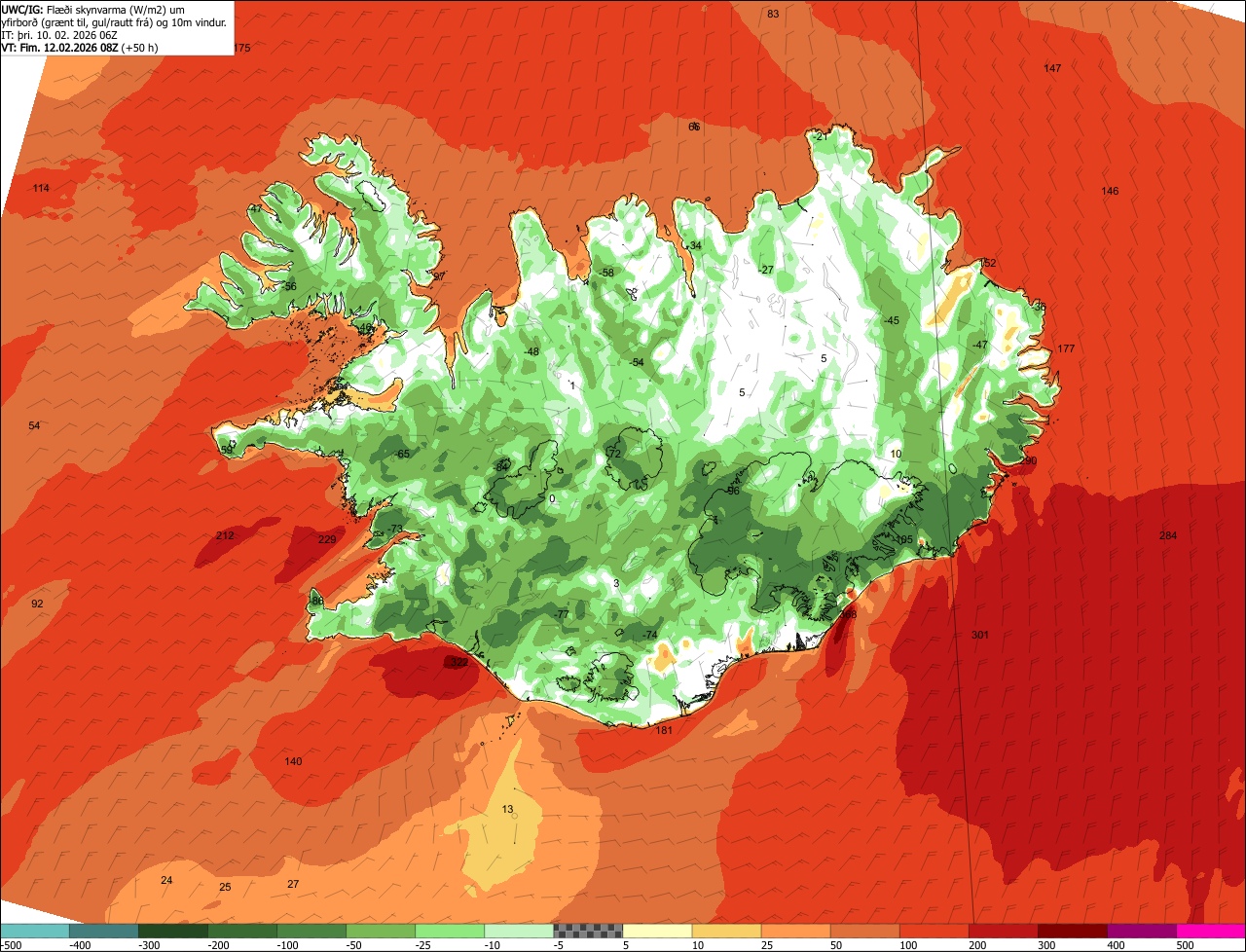Click the map value -48

click(x=531, y=351)
